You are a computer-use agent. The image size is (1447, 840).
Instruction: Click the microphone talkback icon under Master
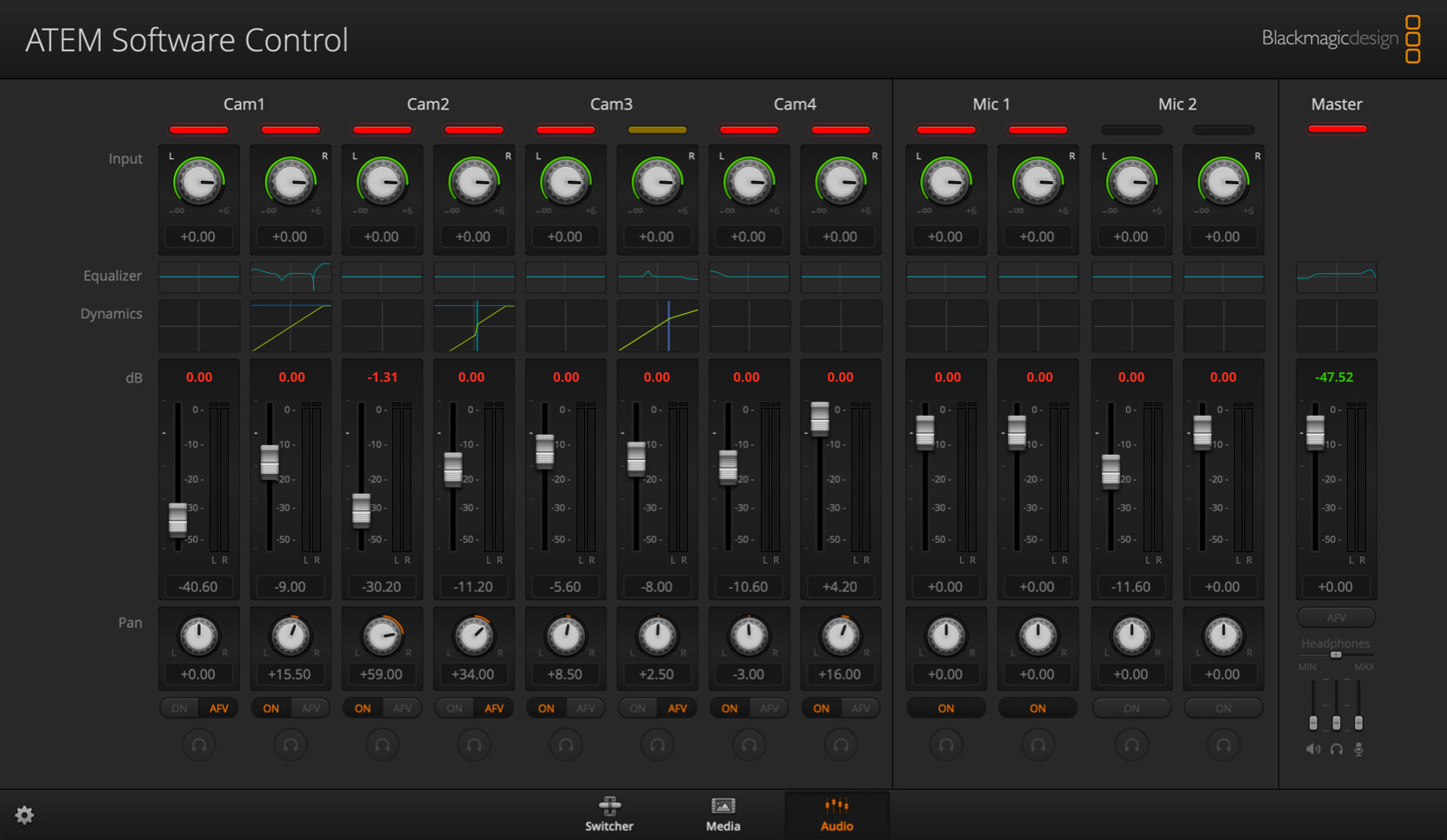[1358, 749]
